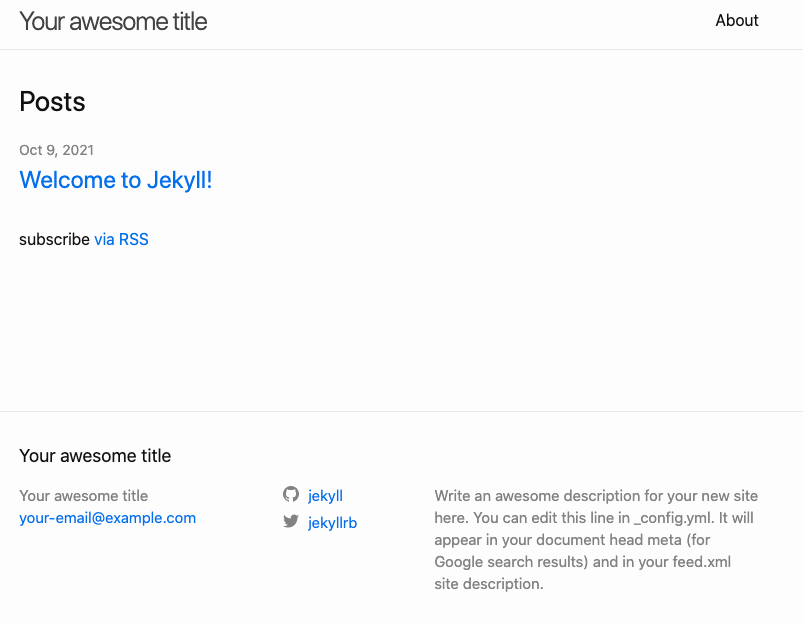Click the footer heading 'Your awesome title'
803x623 pixels.
coord(95,456)
